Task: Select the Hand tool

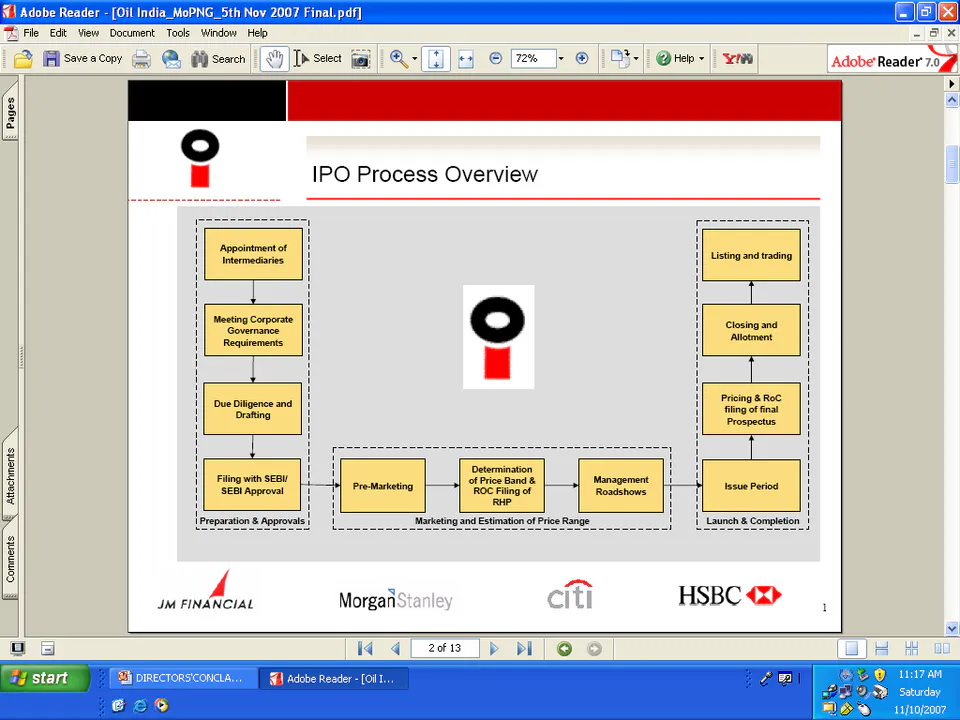Action: click(x=274, y=59)
